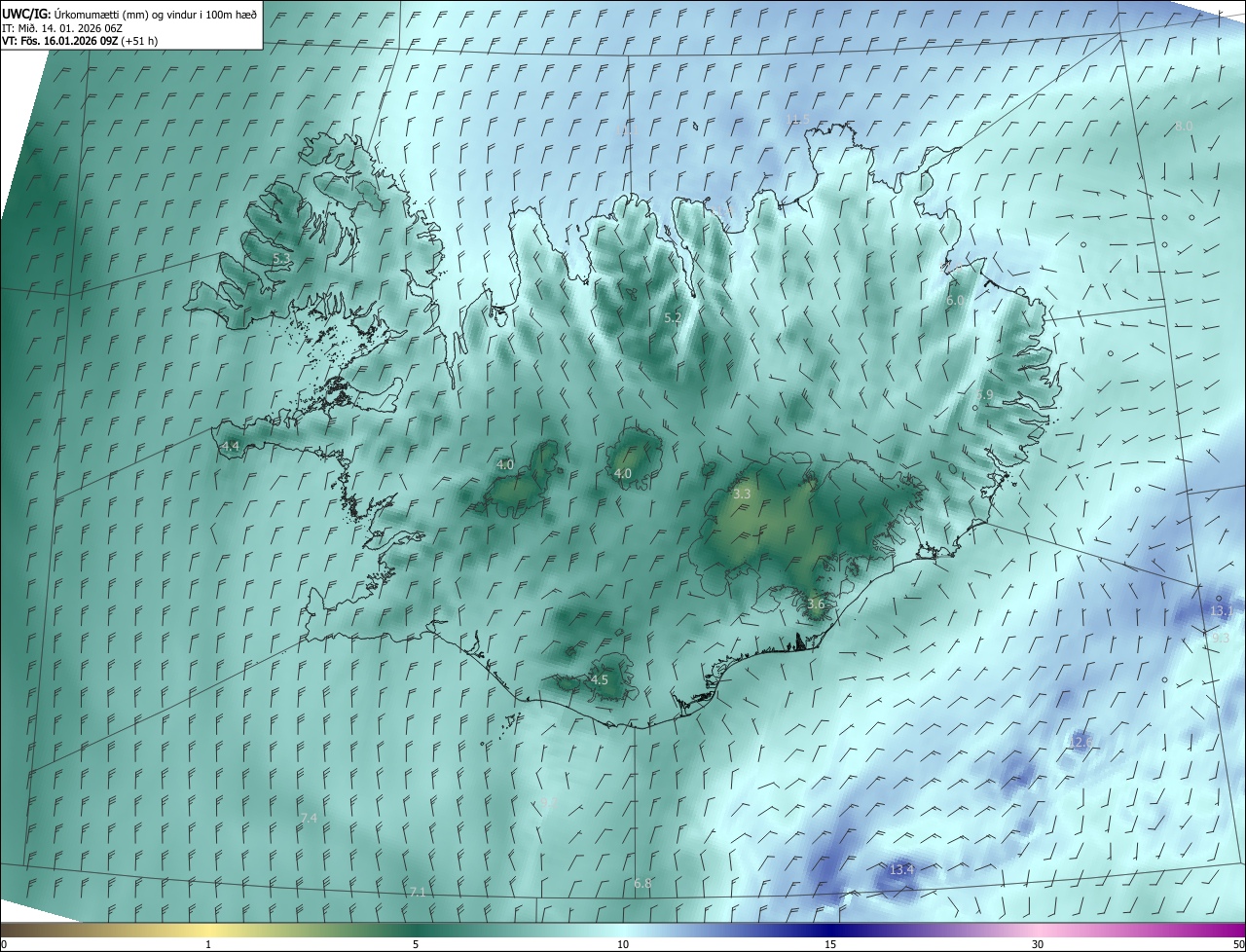Click the 9.3 value below 13.1
Viewport: 1246px width, 952px height.
tap(1221, 638)
